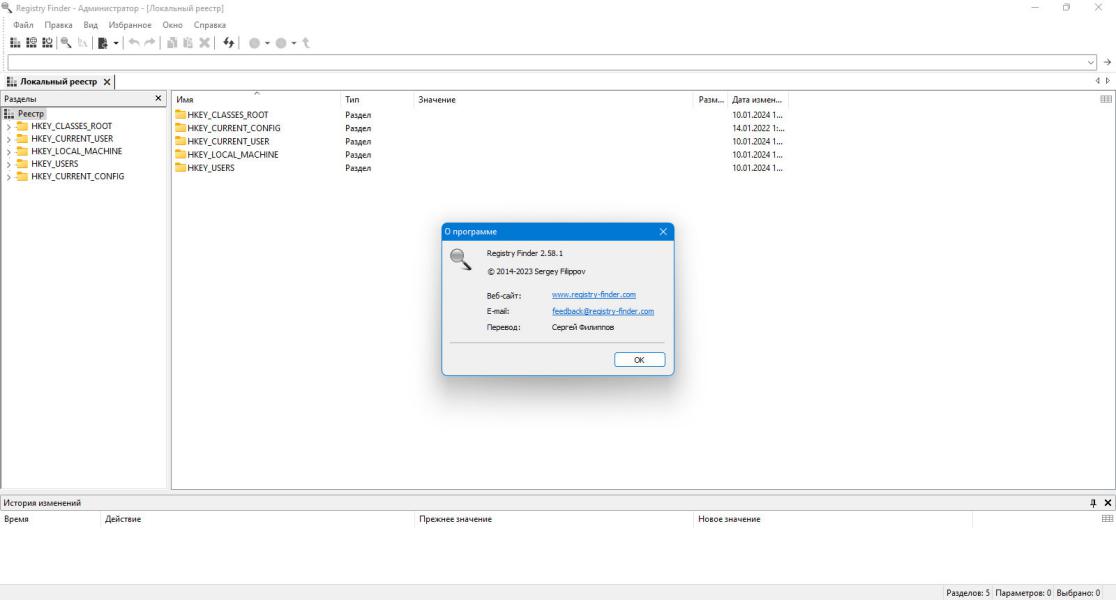
Task: Sort by the Дата измен... column header
Action: pos(757,100)
